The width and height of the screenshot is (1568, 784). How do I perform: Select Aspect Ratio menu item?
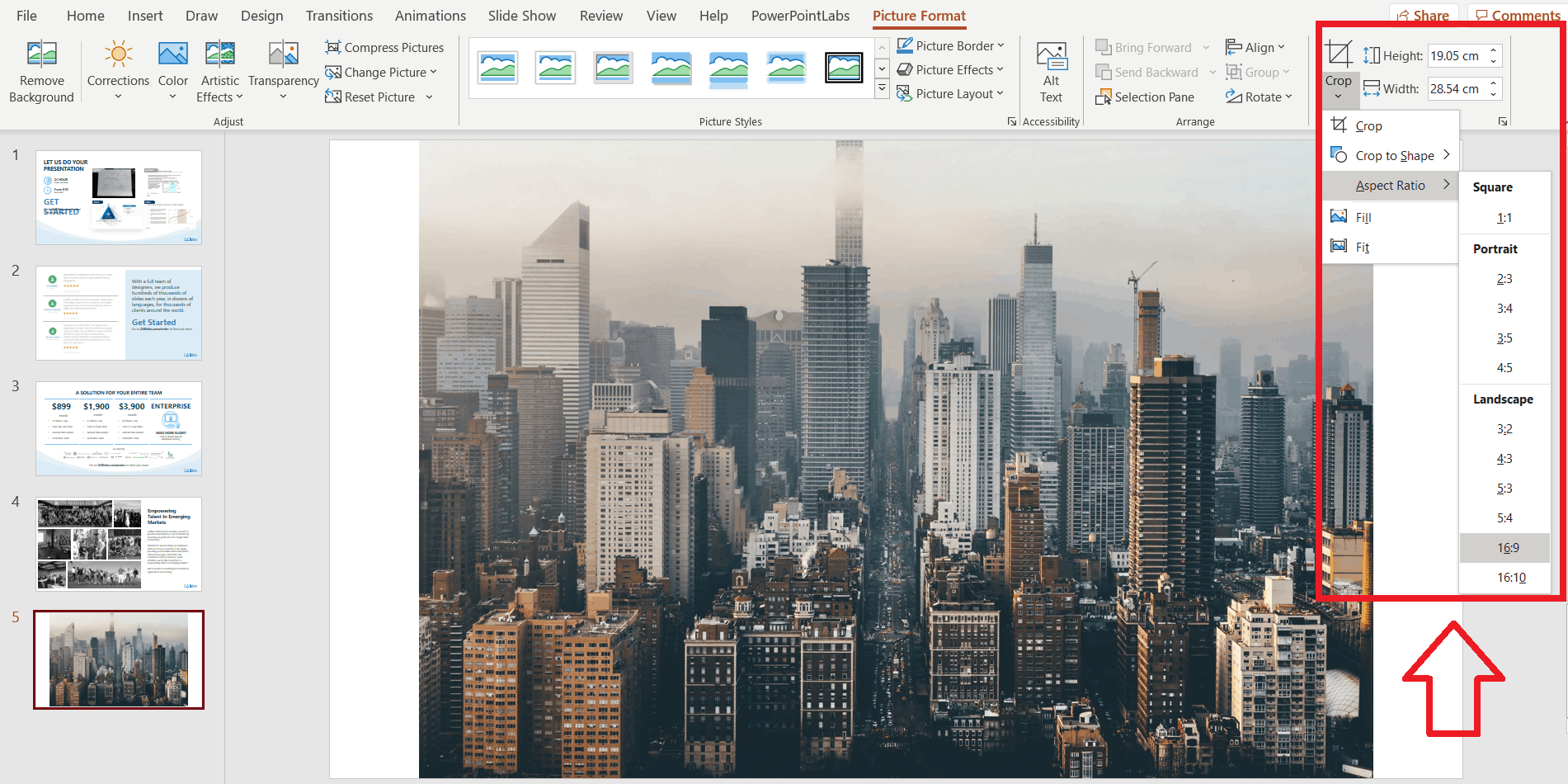click(1391, 185)
